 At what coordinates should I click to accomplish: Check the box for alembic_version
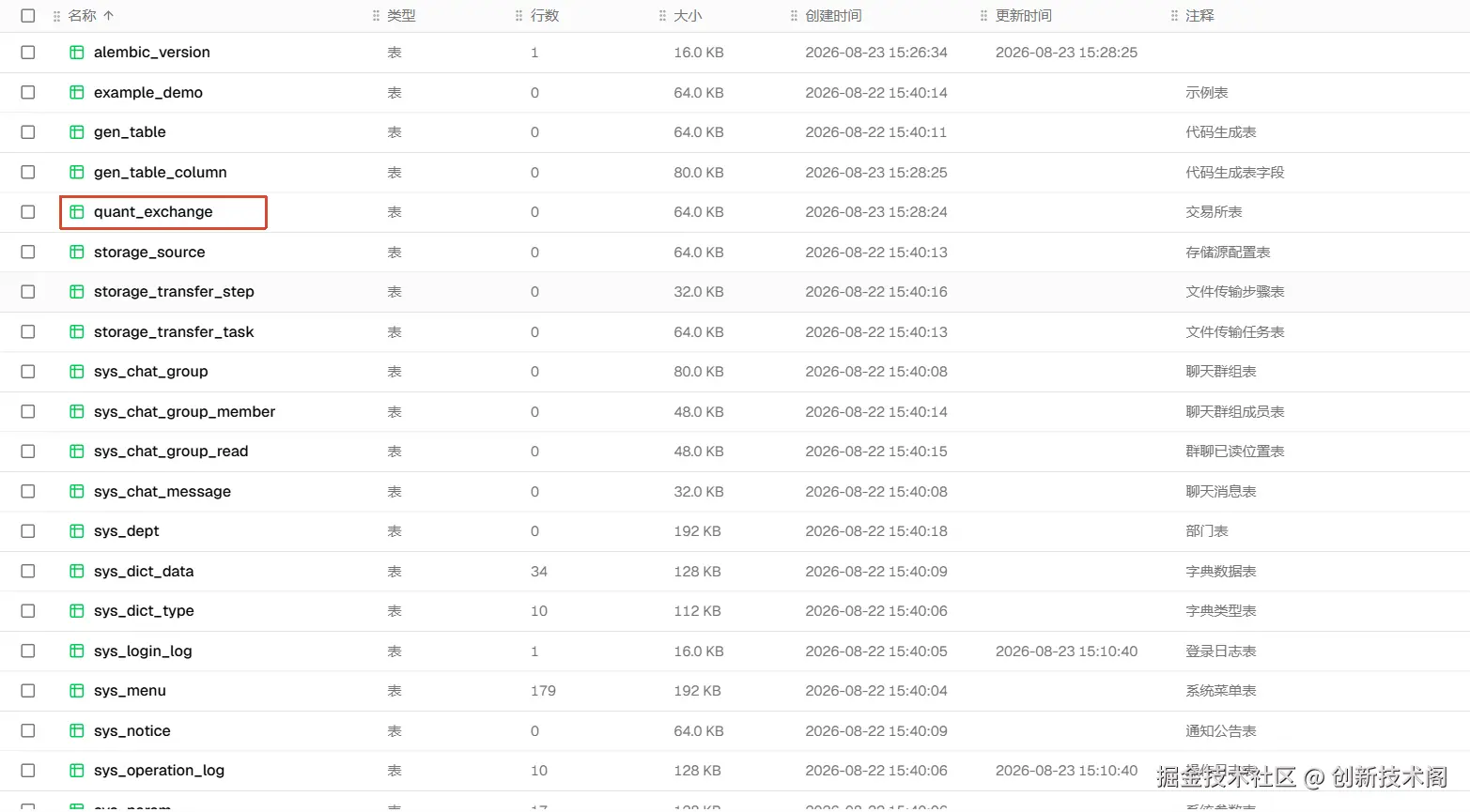point(28,53)
